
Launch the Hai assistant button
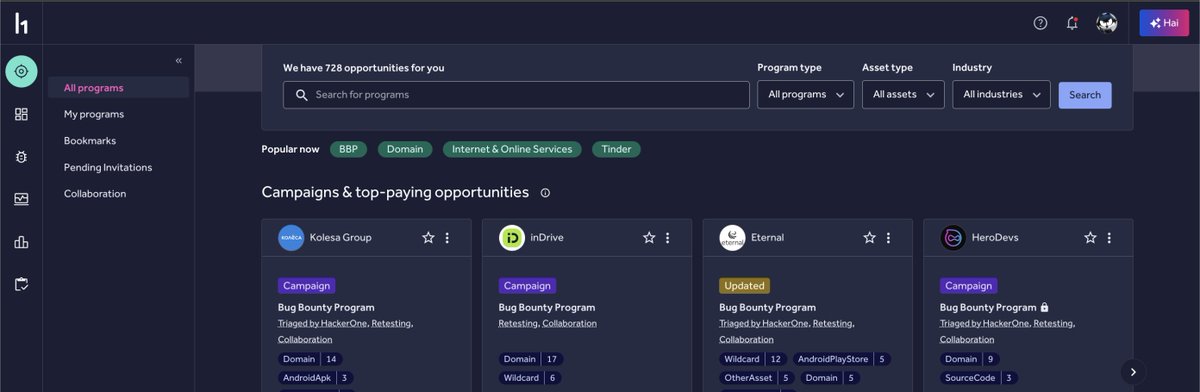click(1165, 23)
